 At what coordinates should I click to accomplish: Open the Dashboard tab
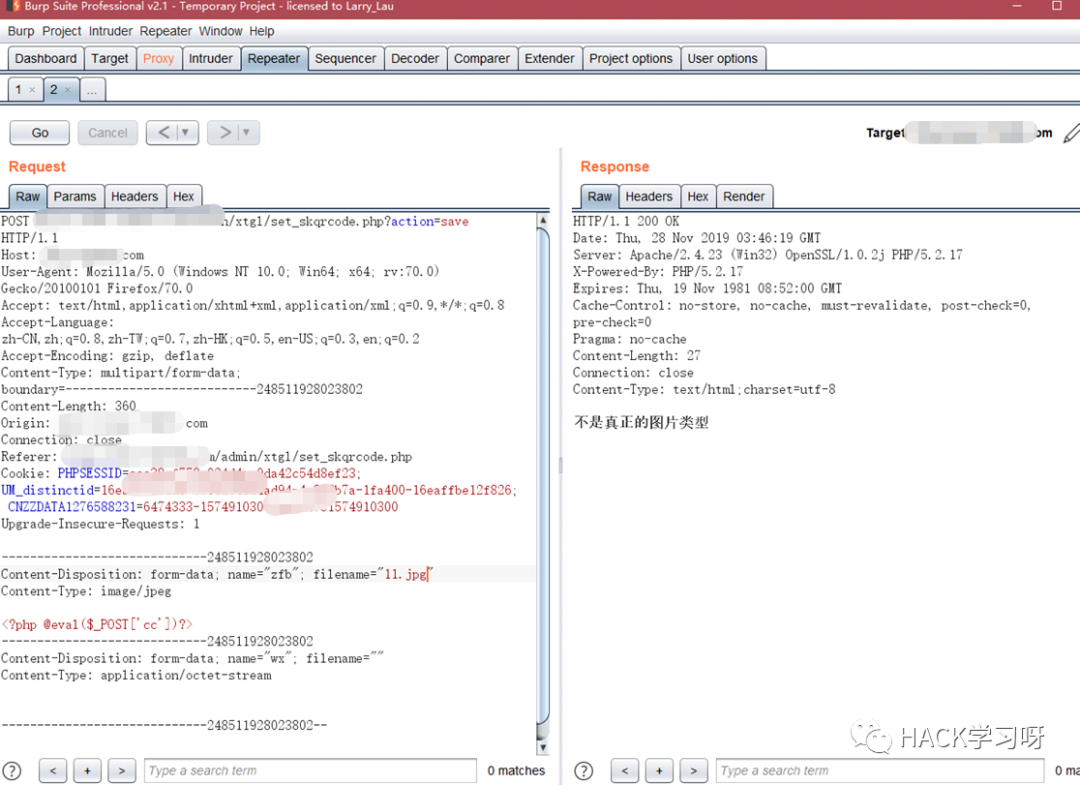pyautogui.click(x=45, y=59)
